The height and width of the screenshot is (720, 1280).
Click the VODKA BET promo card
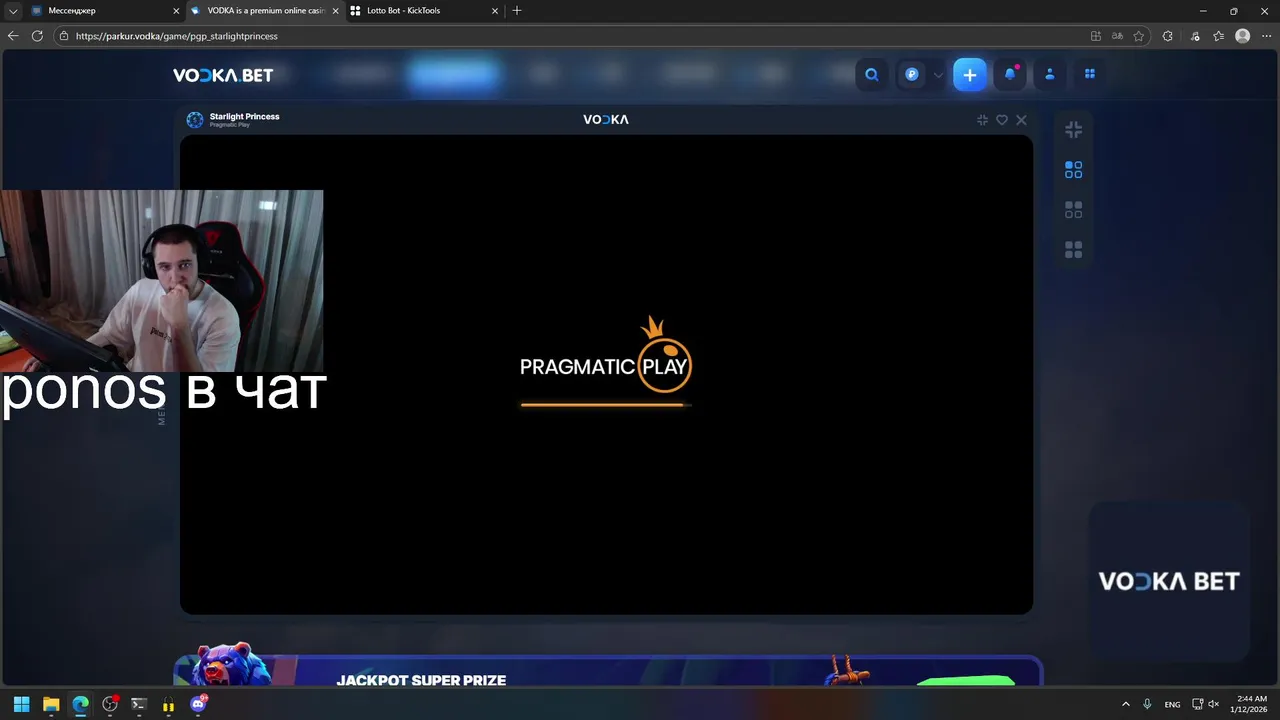(1169, 581)
